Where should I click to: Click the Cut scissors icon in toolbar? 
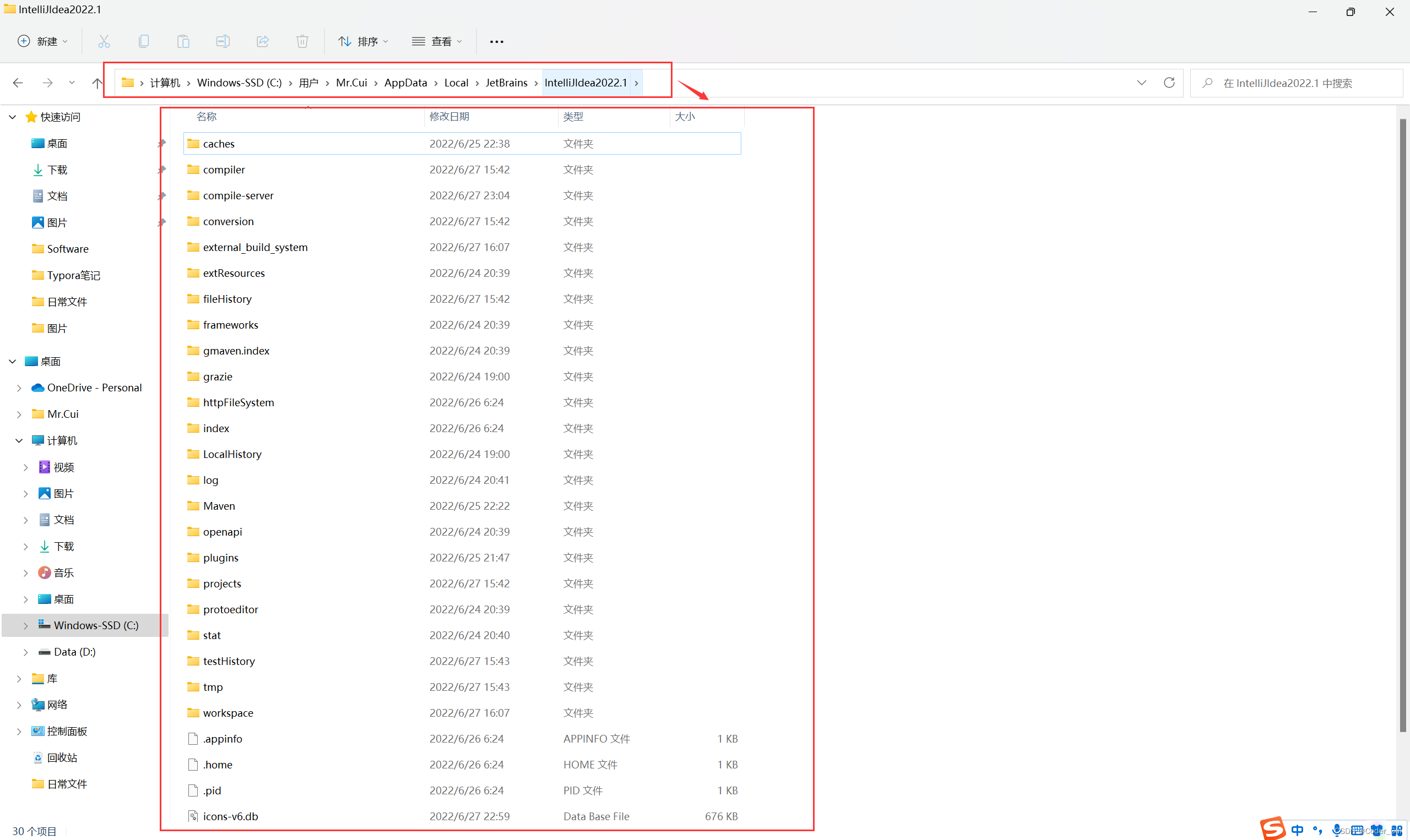coord(104,41)
